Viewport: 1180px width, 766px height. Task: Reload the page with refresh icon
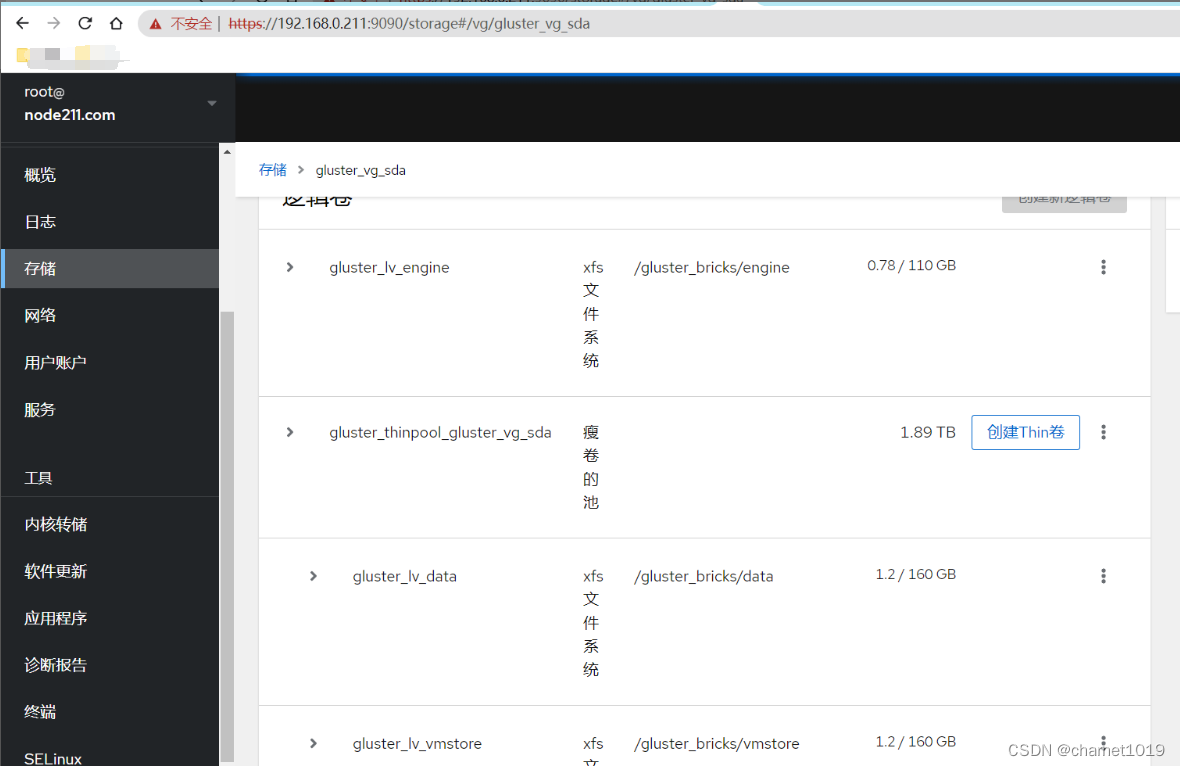click(85, 23)
